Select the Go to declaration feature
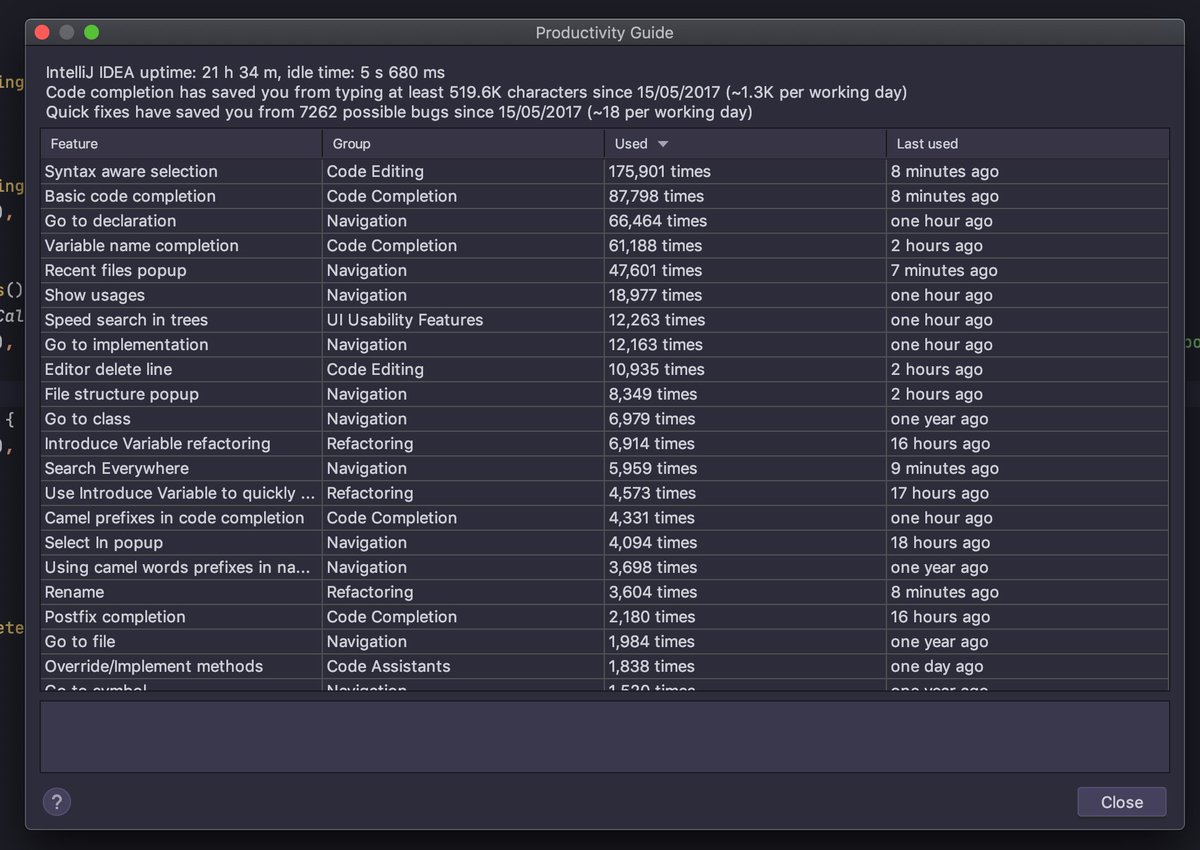This screenshot has height=850, width=1200. (x=604, y=221)
